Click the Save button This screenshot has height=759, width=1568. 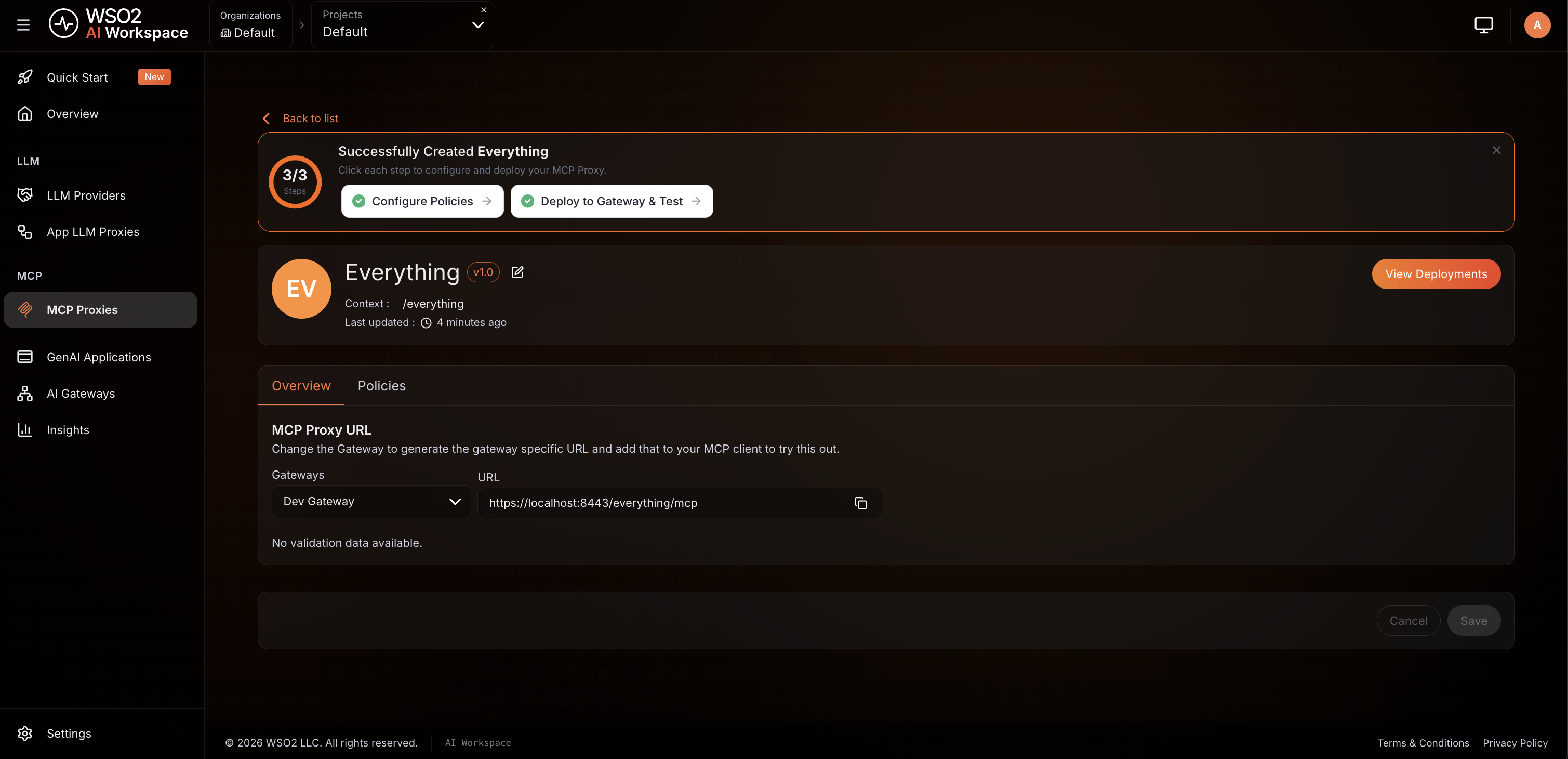point(1473,621)
